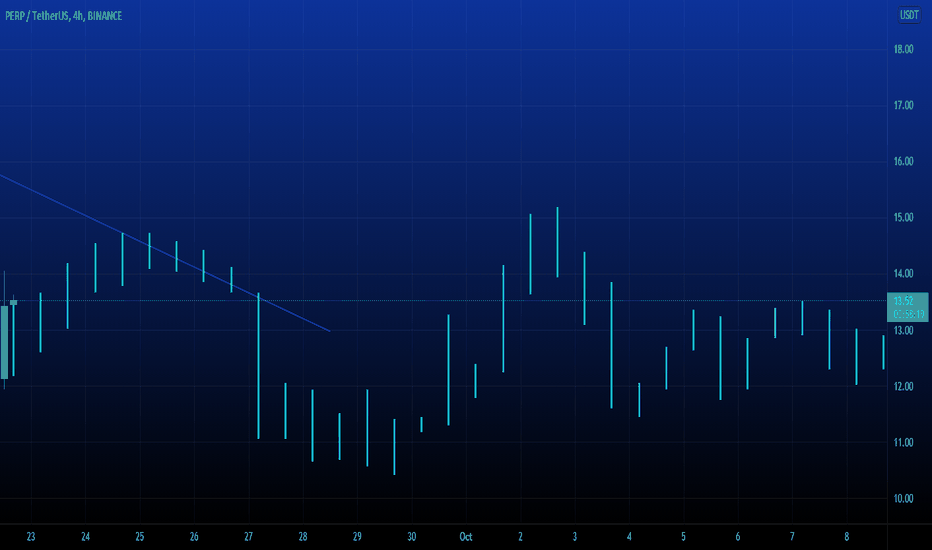Click the 8 date label on time axis
The image size is (932, 550).
[846, 537]
